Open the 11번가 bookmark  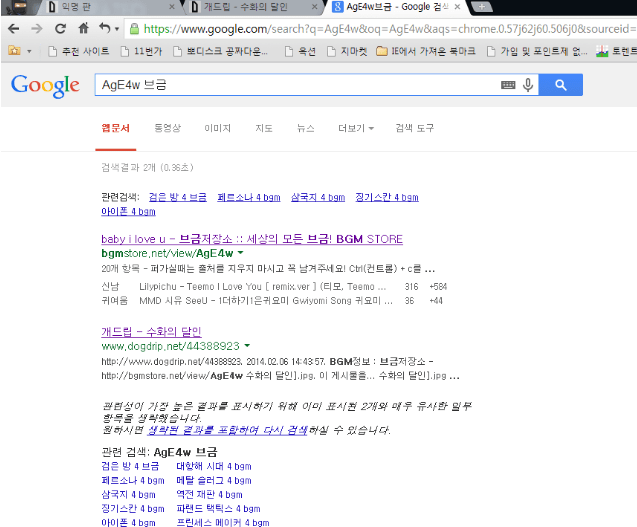141,51
